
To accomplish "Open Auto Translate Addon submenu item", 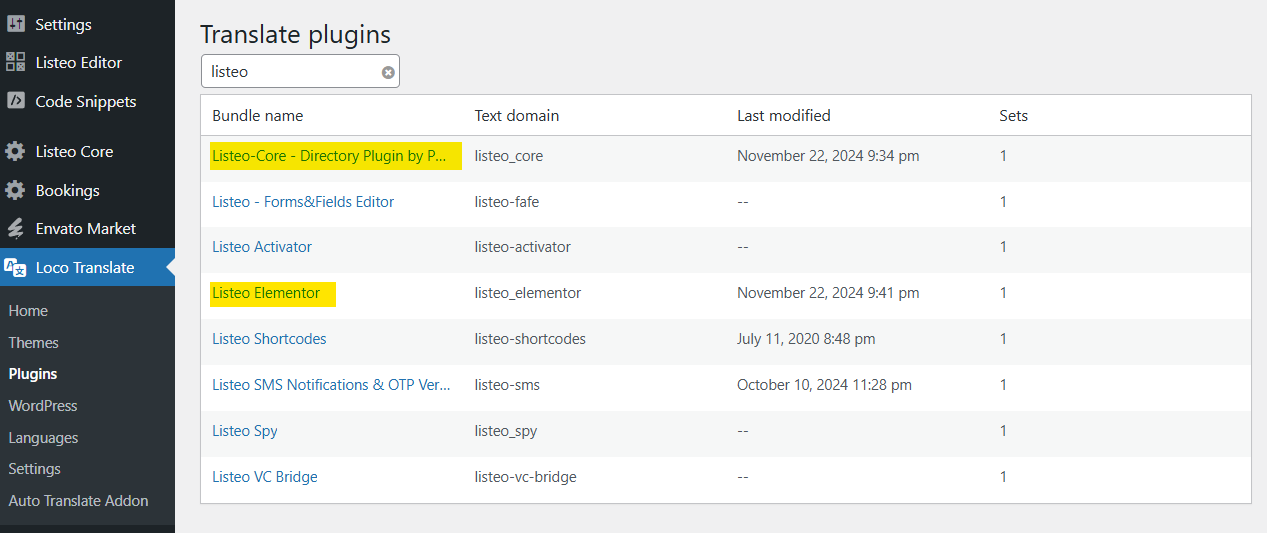I will point(78,501).
